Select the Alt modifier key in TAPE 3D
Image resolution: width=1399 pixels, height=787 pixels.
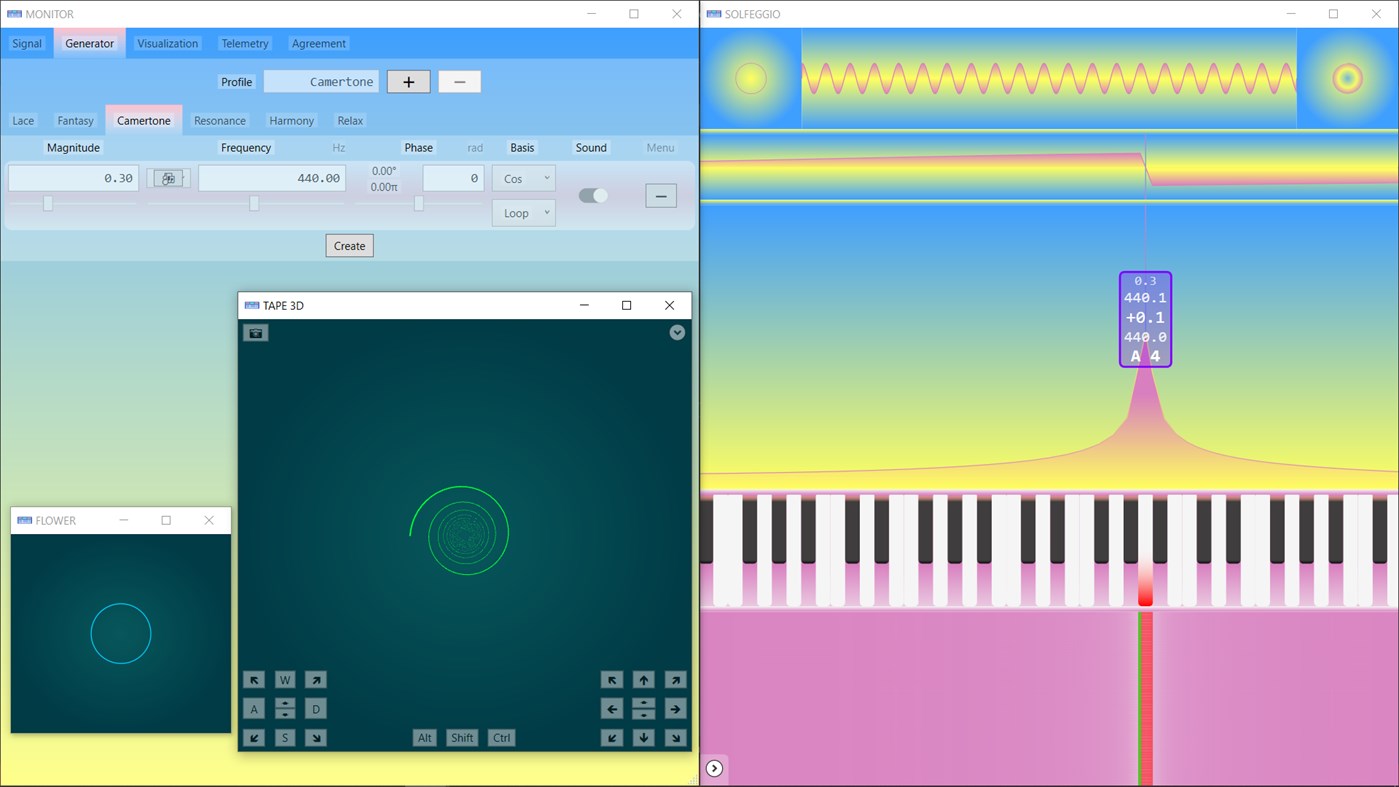point(424,737)
